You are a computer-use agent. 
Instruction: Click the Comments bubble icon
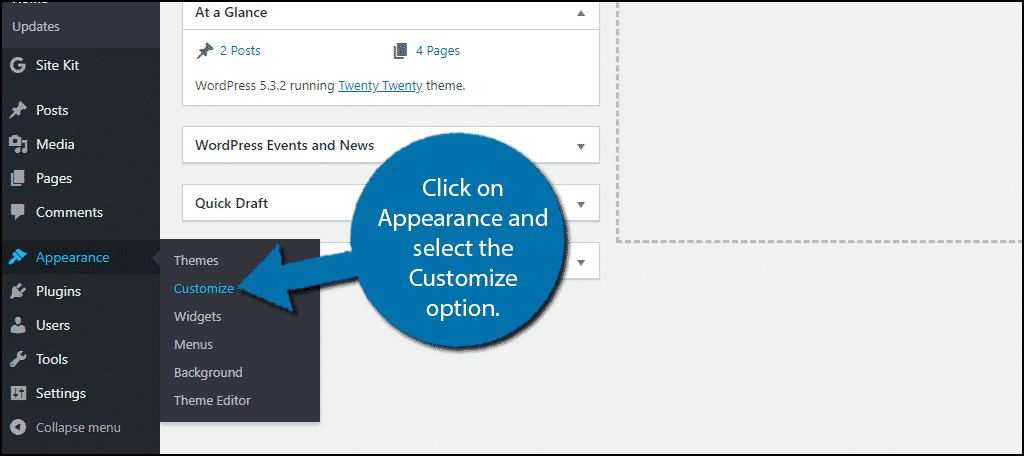point(17,213)
